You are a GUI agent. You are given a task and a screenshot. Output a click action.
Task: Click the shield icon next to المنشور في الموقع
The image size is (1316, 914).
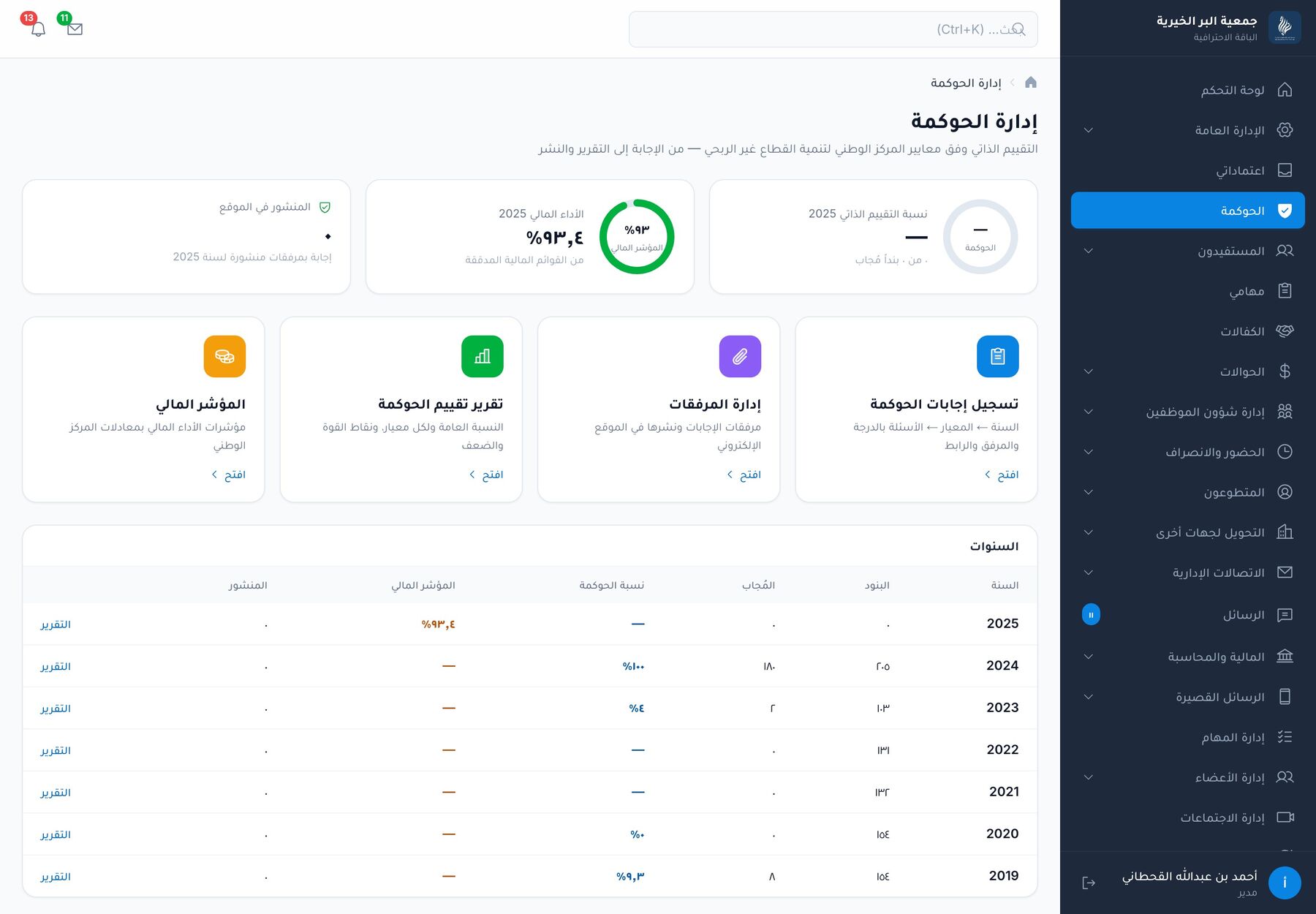325,208
